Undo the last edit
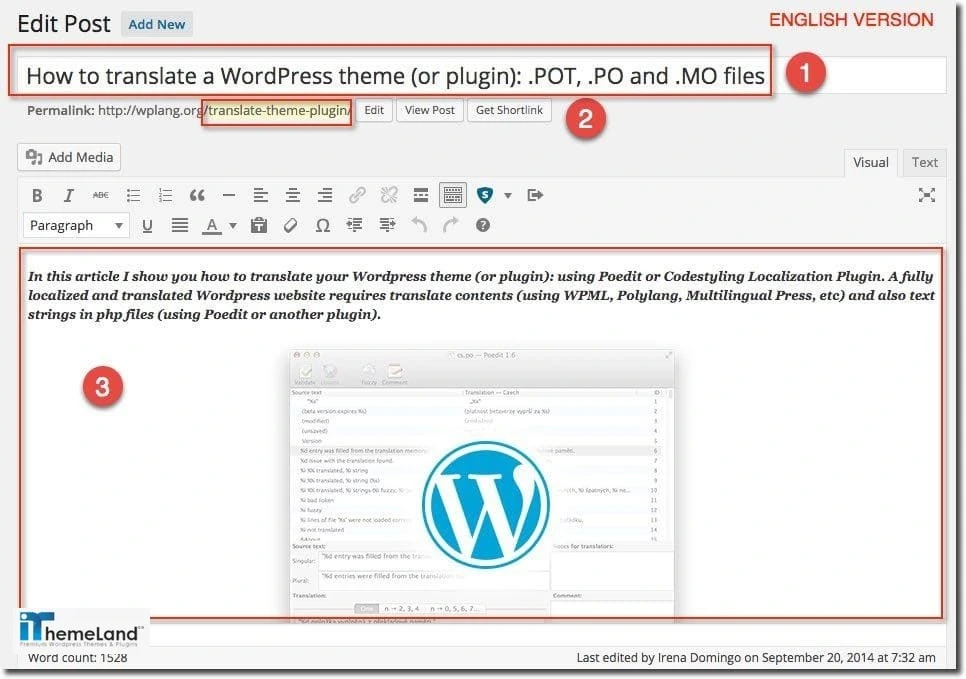This screenshot has height=679, width=966. point(419,226)
